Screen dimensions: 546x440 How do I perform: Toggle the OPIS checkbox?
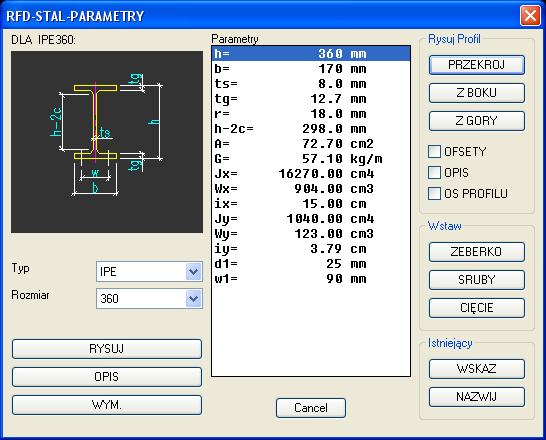pyautogui.click(x=434, y=173)
